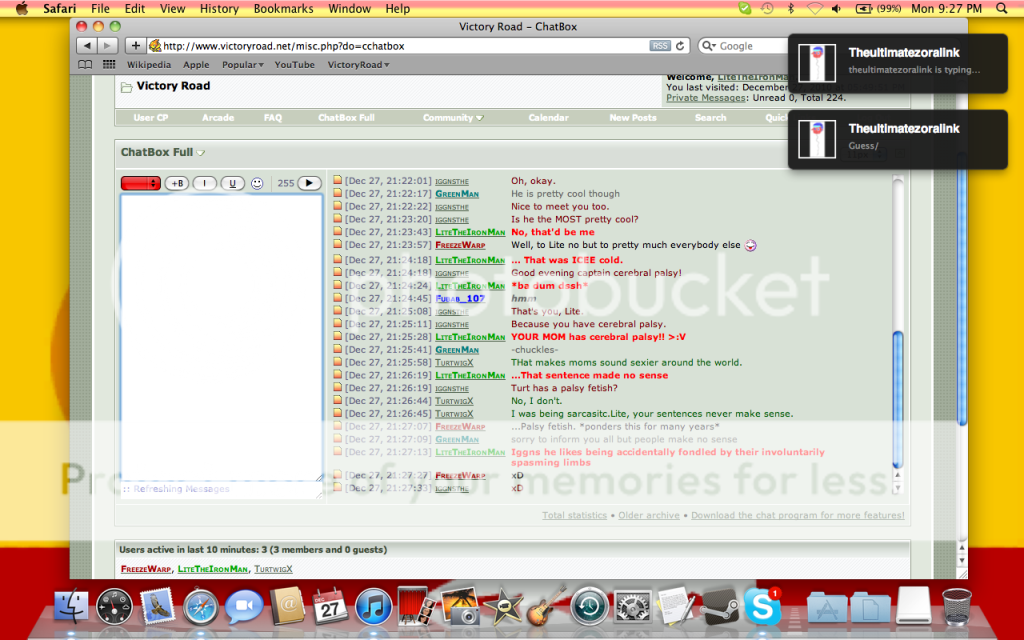Image resolution: width=1024 pixels, height=640 pixels.
Task: Toggle italic formatting in the chatbox
Action: click(x=204, y=183)
